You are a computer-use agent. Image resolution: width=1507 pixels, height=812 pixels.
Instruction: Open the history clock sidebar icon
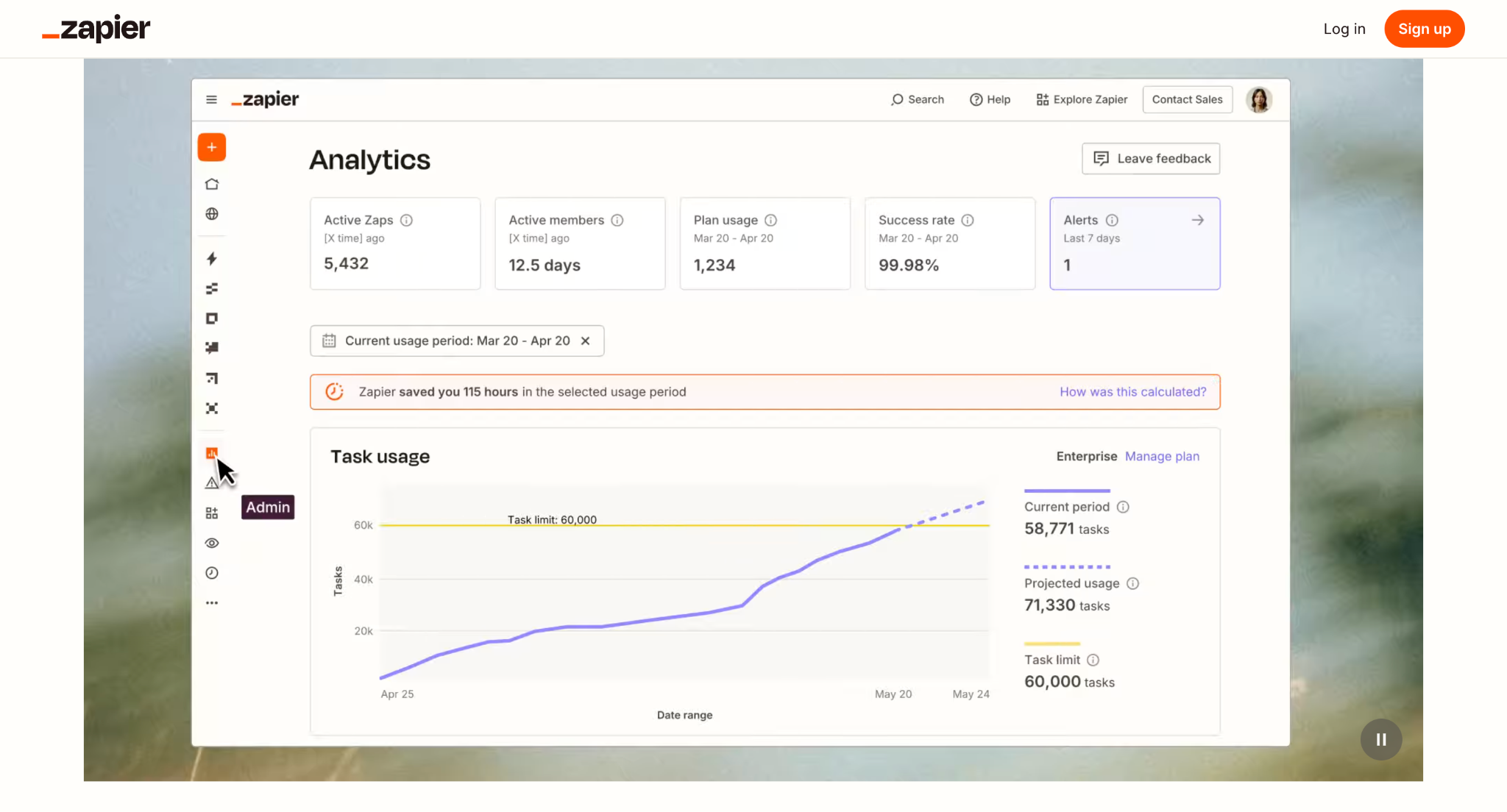(x=212, y=573)
